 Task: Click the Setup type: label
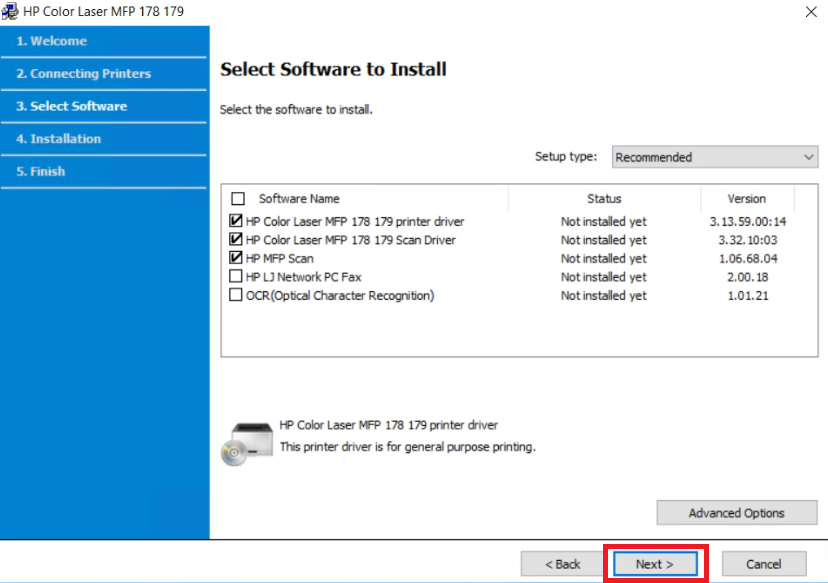[566, 156]
